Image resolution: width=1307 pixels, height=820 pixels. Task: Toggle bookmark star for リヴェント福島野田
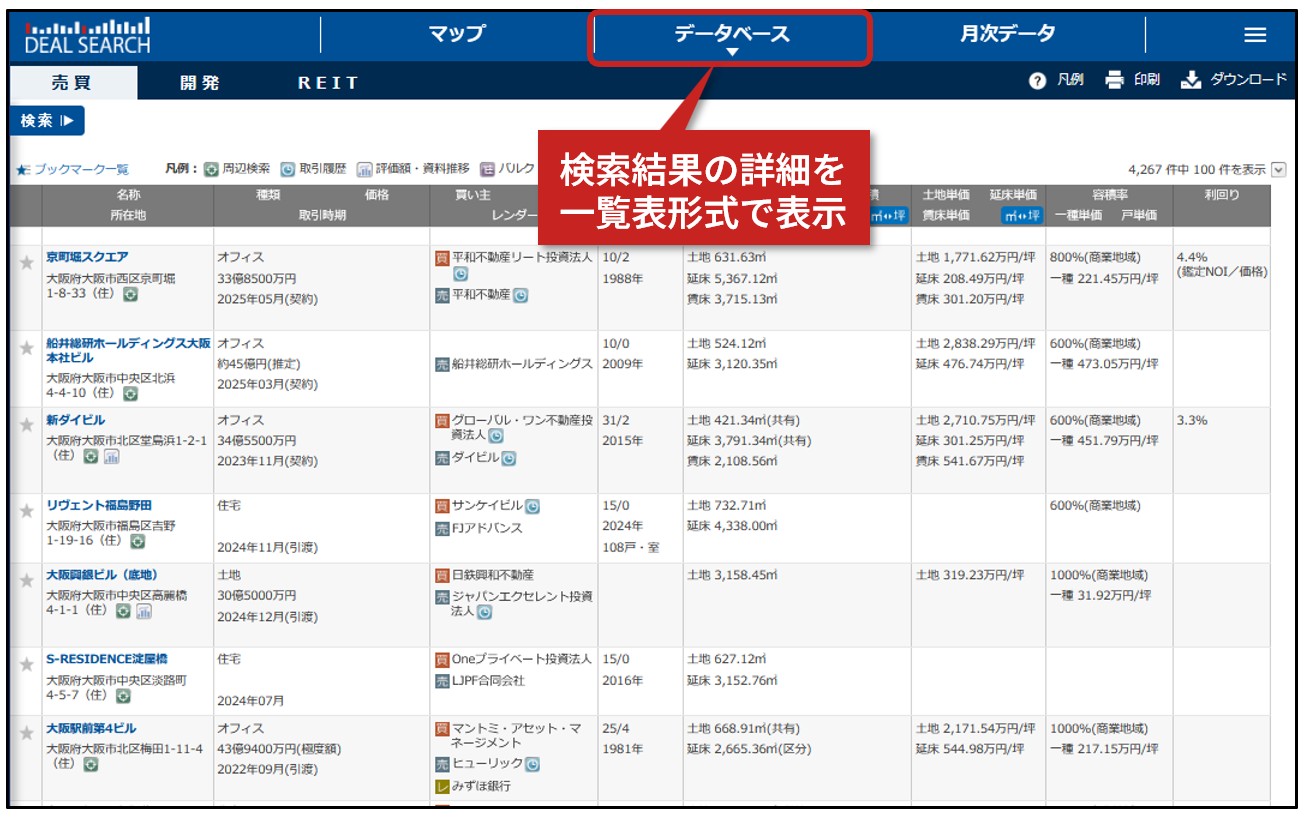27,511
